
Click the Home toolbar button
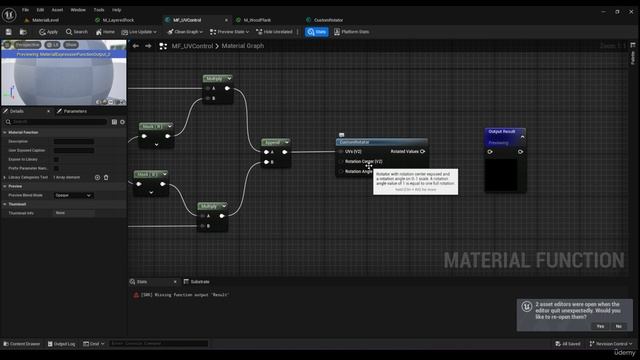click(x=105, y=32)
